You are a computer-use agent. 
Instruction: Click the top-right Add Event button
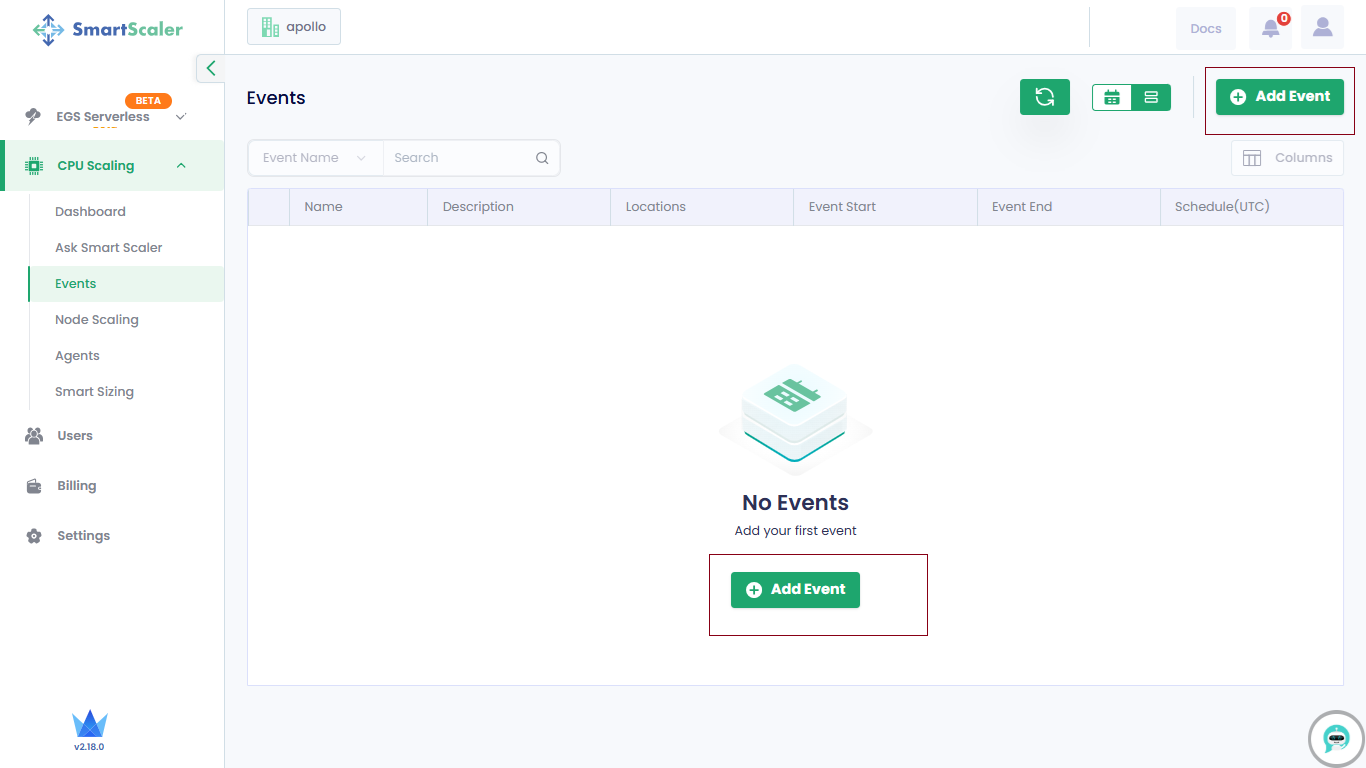[x=1280, y=96]
